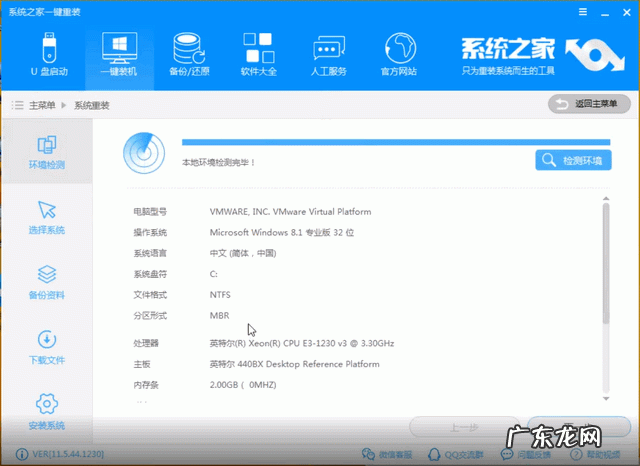Open QQ交流群 QQ group link

(456, 454)
